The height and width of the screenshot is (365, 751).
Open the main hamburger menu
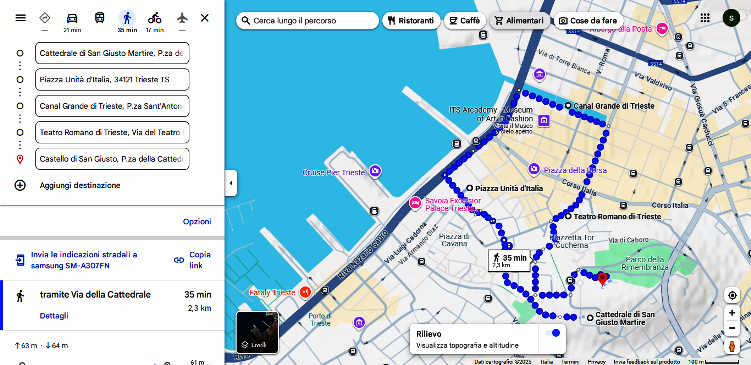click(21, 18)
